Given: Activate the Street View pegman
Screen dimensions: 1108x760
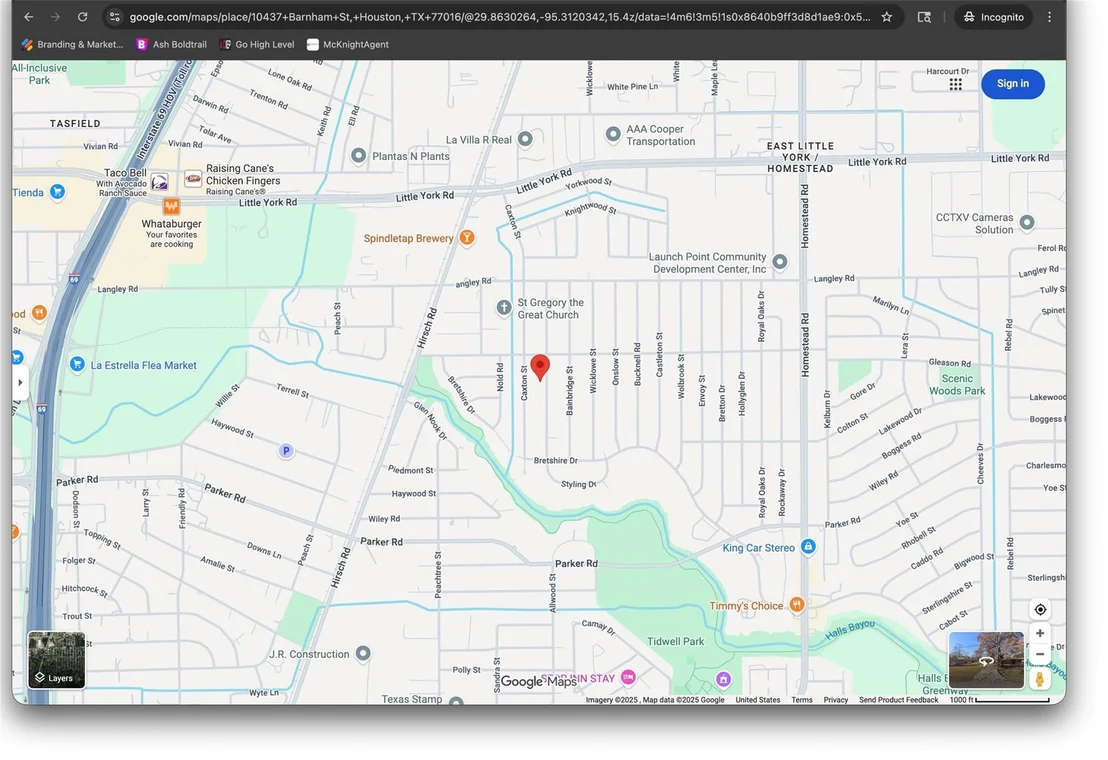Looking at the screenshot, I should [1039, 679].
